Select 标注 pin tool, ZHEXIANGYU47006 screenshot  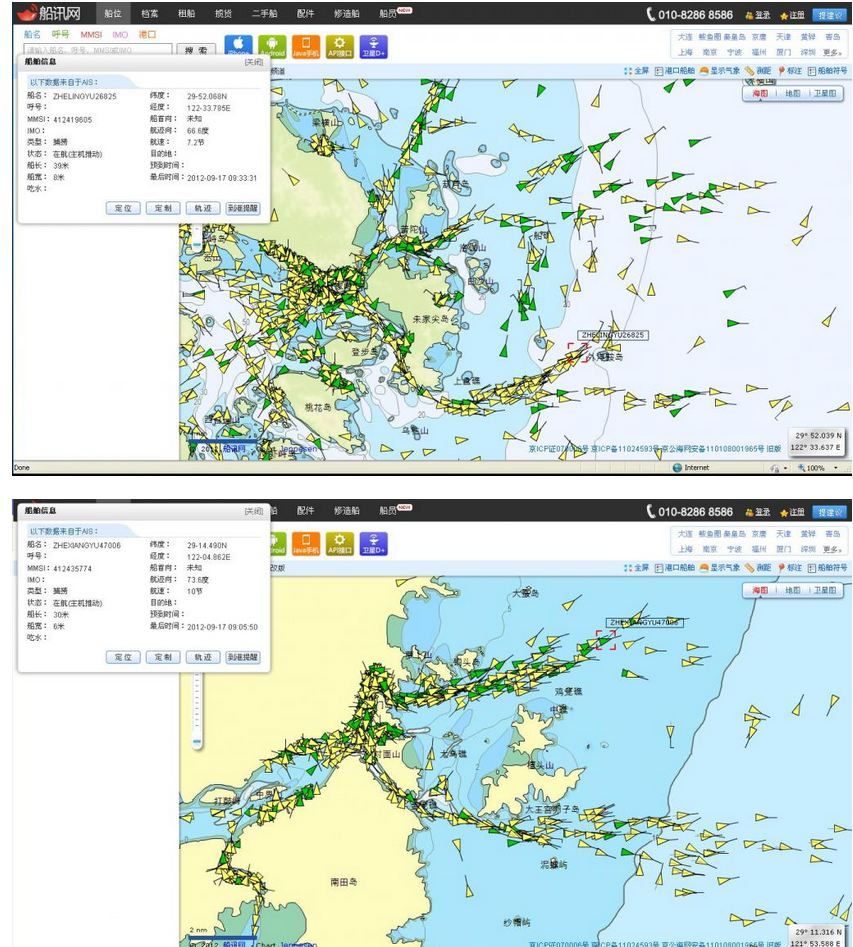(x=790, y=568)
